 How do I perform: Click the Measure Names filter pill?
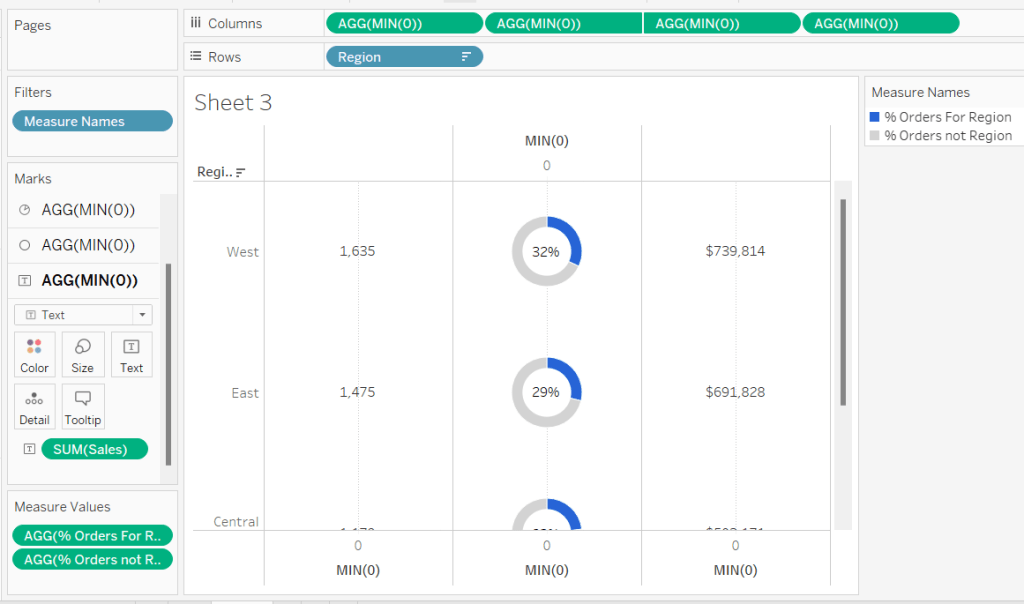[x=92, y=121]
